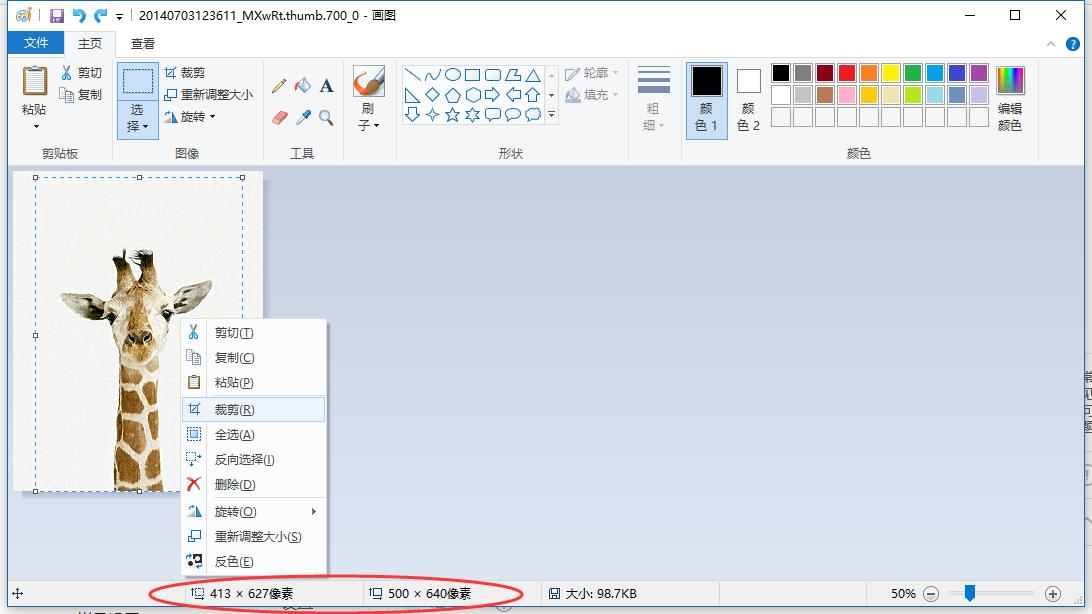
Task: Click the Resize (重新调整大小) ribbon button
Action: coord(208,95)
